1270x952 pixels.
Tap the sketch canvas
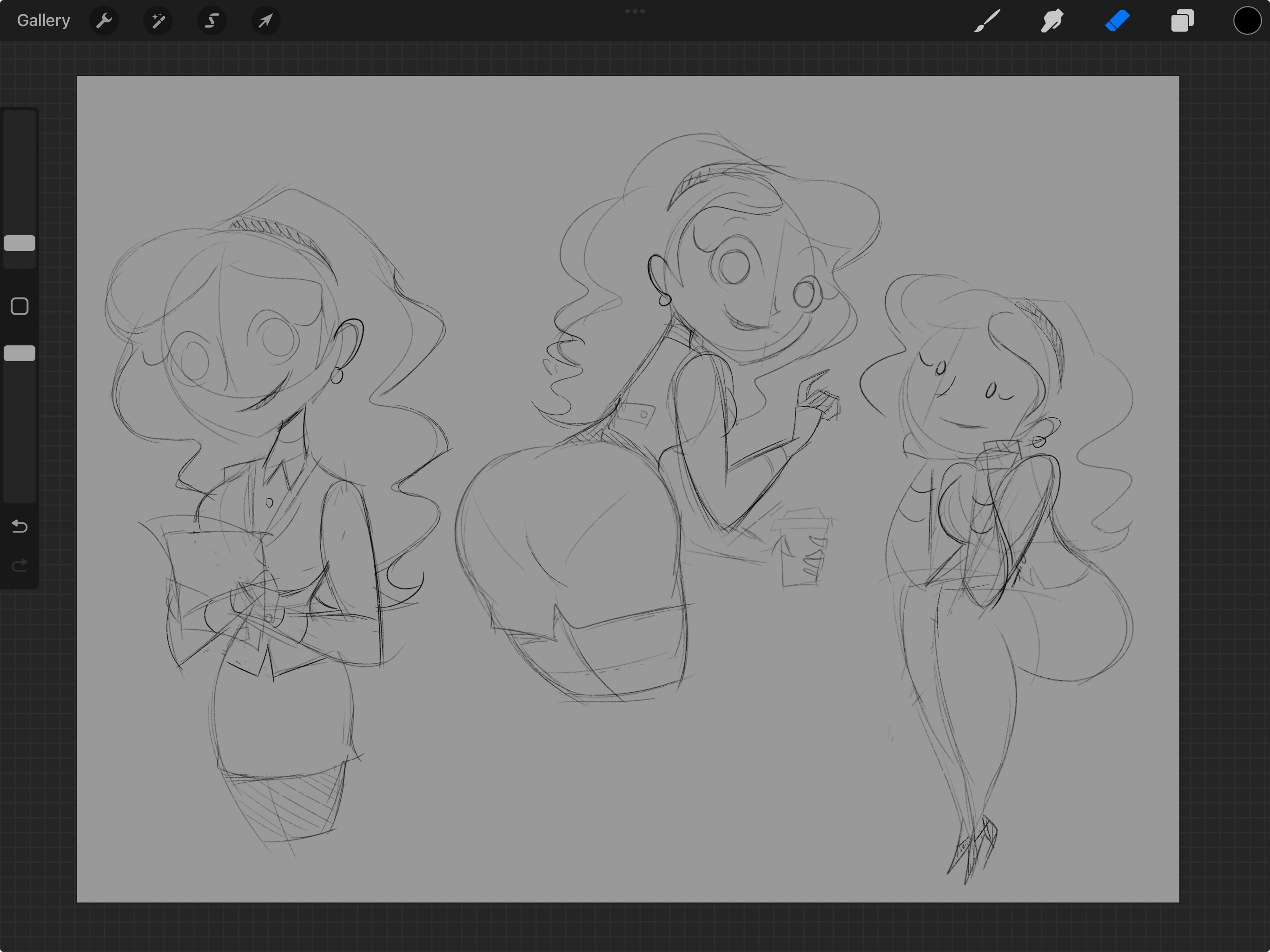pyautogui.click(x=628, y=489)
